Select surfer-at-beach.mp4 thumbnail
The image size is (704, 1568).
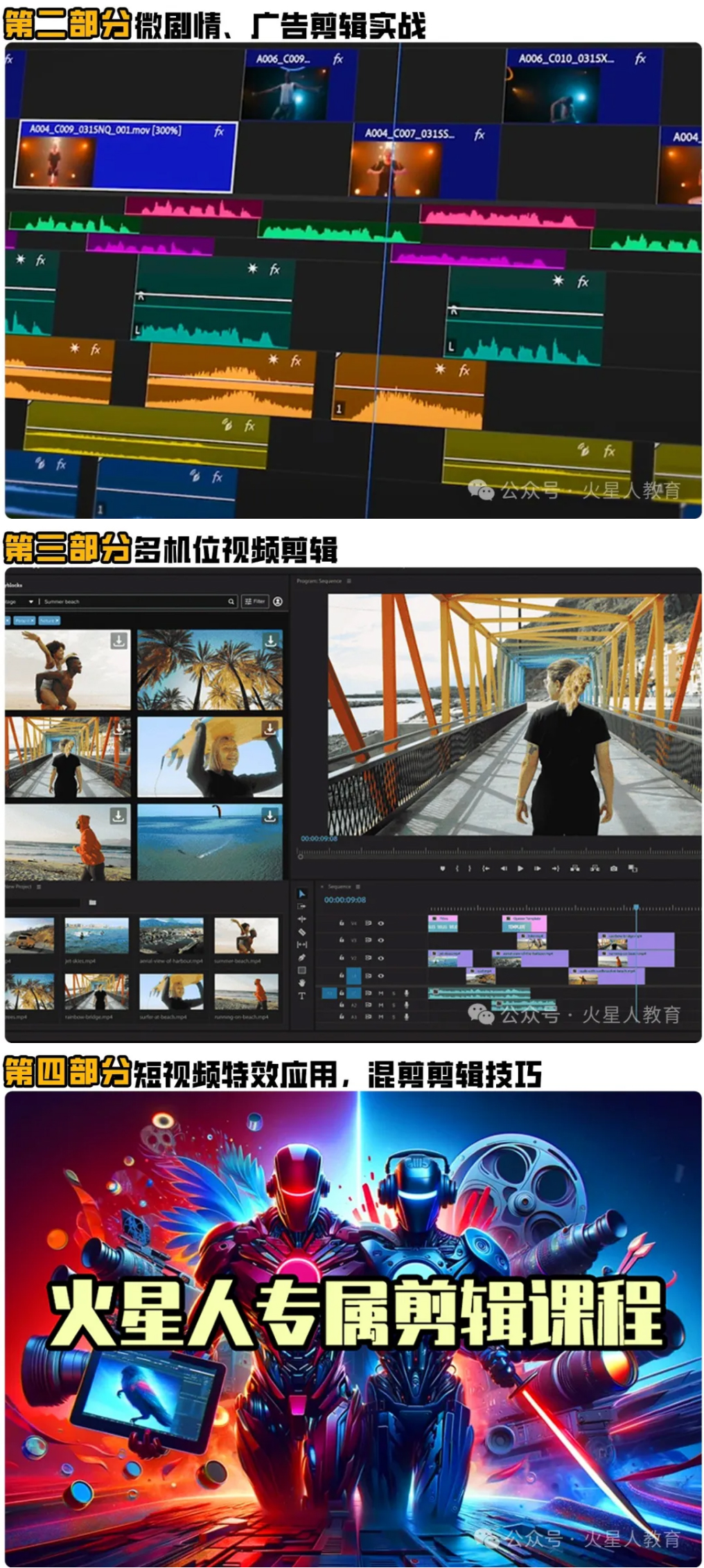pos(171,992)
